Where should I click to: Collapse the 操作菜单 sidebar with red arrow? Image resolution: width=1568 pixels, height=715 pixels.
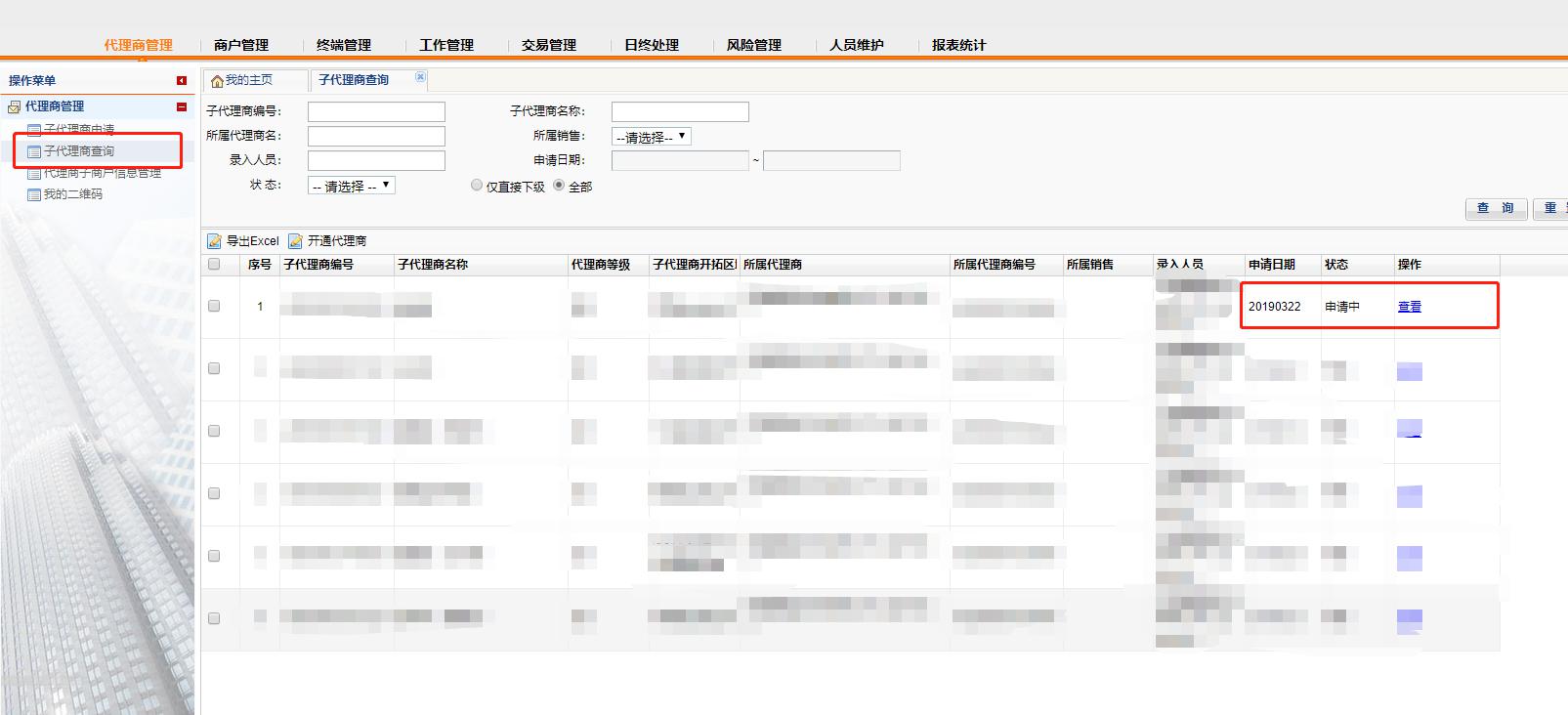coord(182,81)
